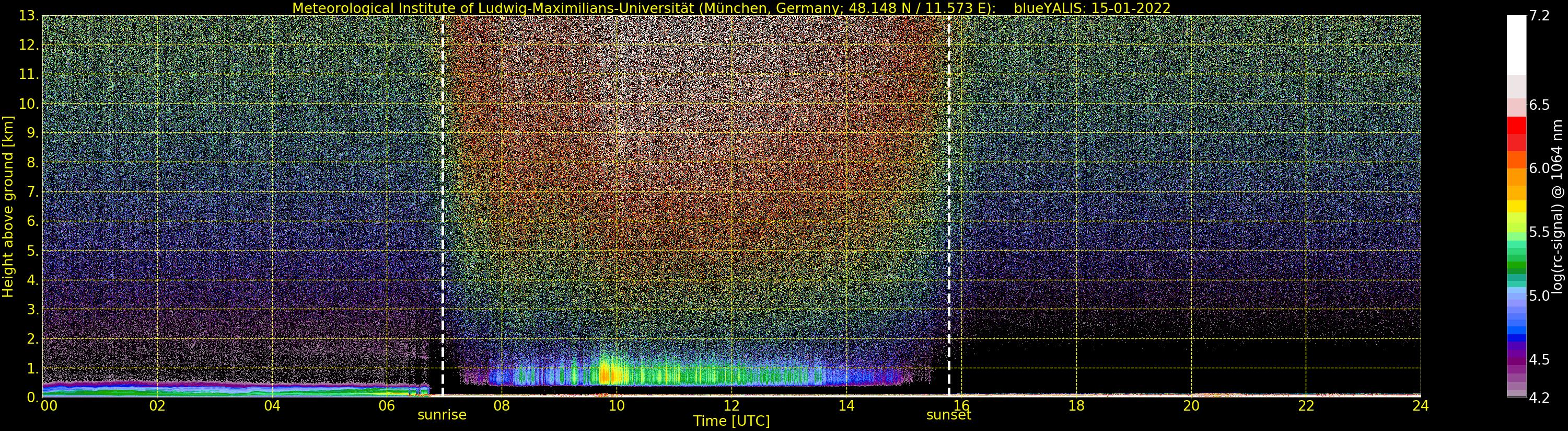Click the height axis tick label '7.'

tap(33, 192)
